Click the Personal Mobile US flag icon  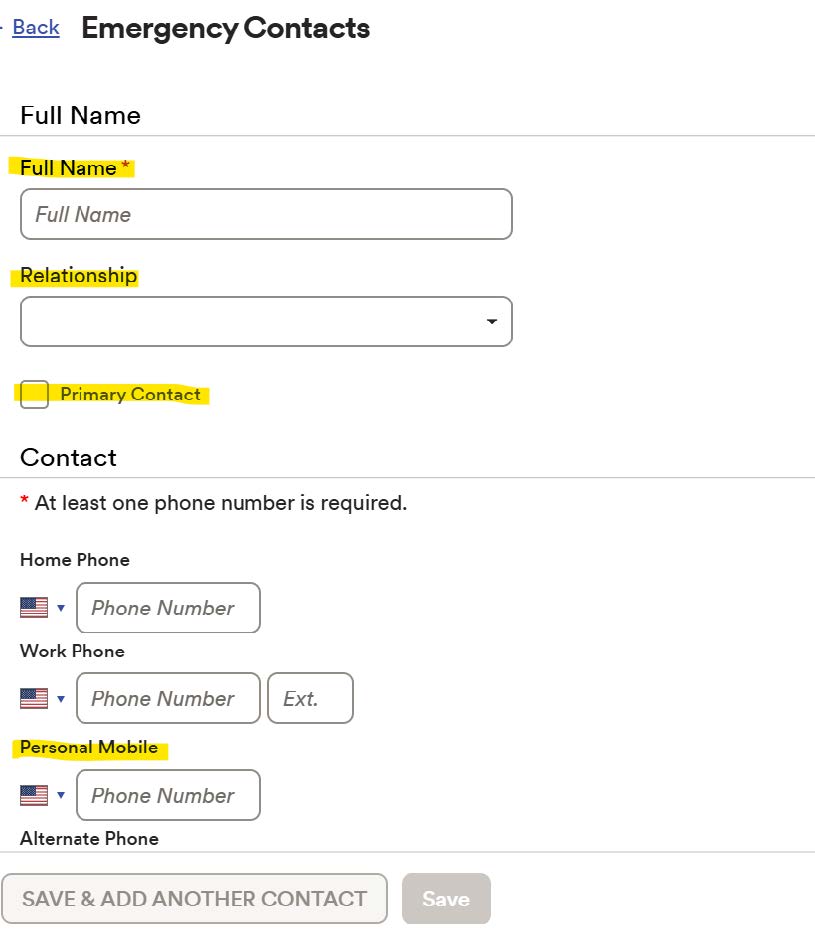pos(34,796)
